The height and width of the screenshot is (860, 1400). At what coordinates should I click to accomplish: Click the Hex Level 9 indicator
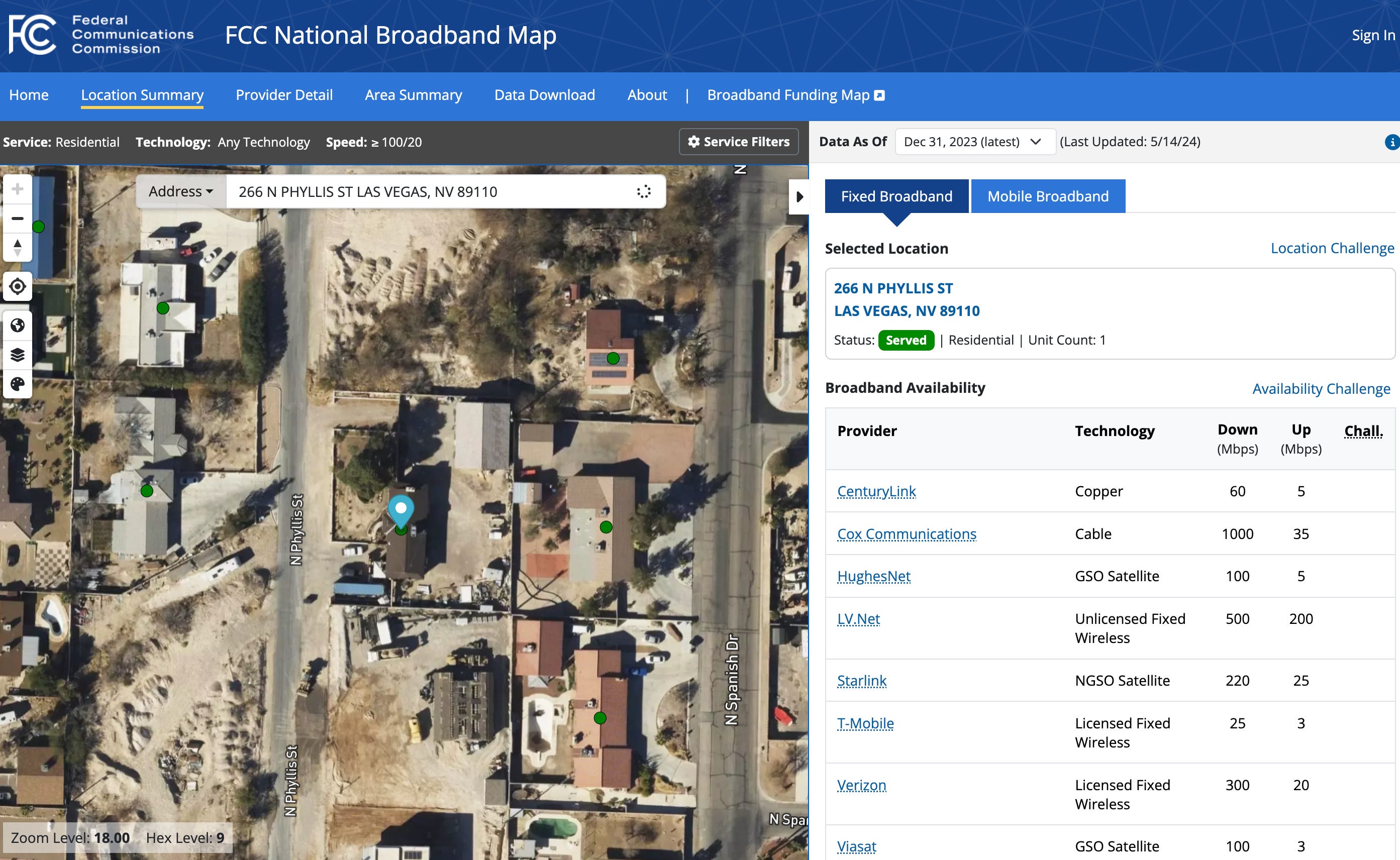185,838
